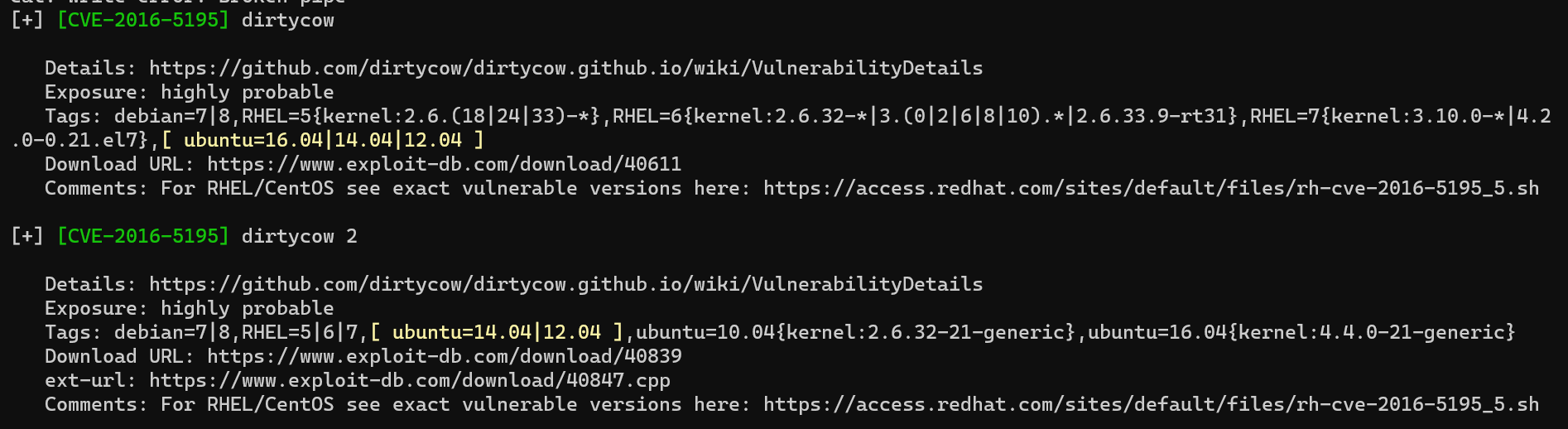Click the [+] marker before dirtycow 2
Image resolution: width=1568 pixels, height=429 pixels.
click(27, 236)
